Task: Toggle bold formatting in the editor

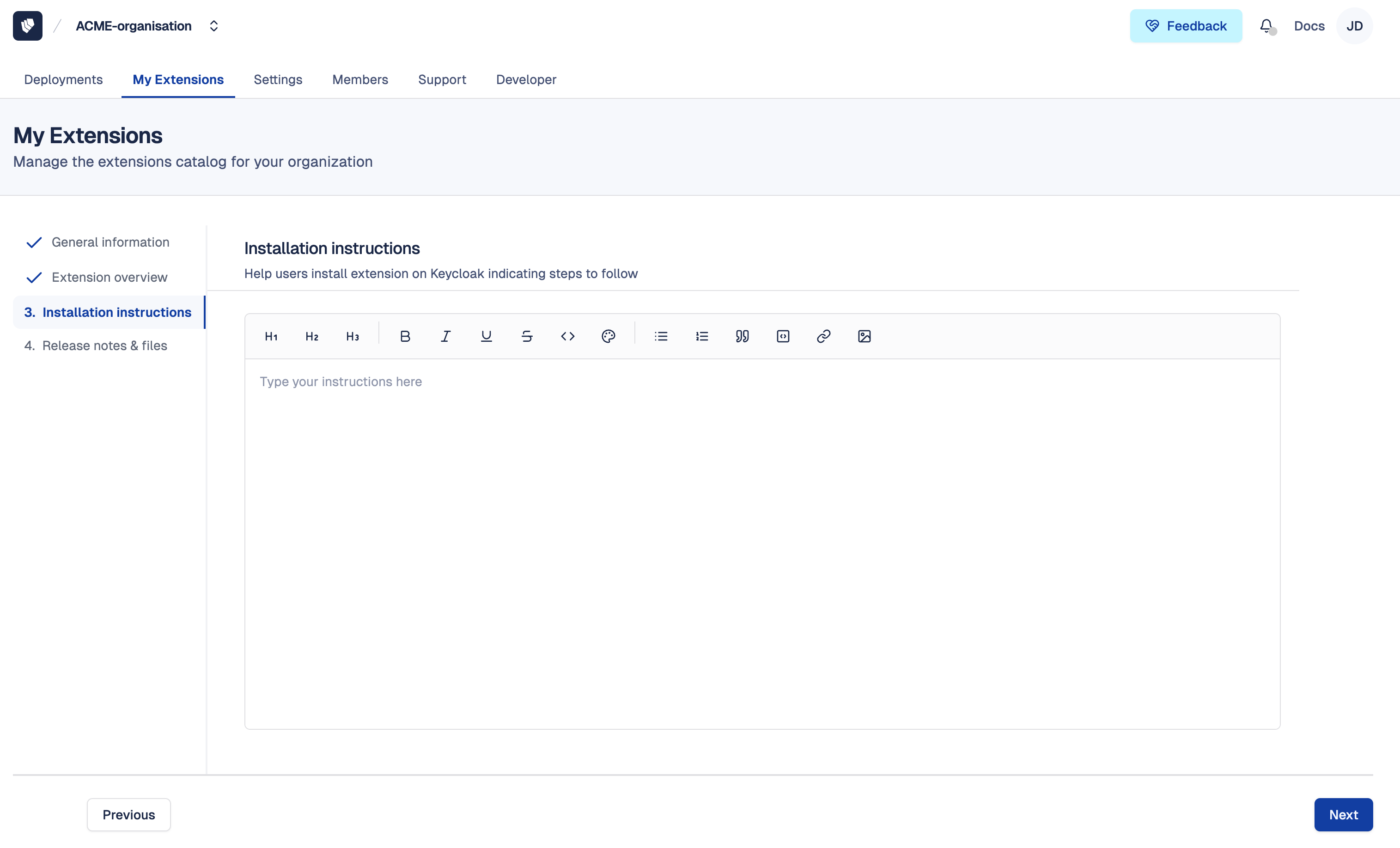Action: point(405,336)
